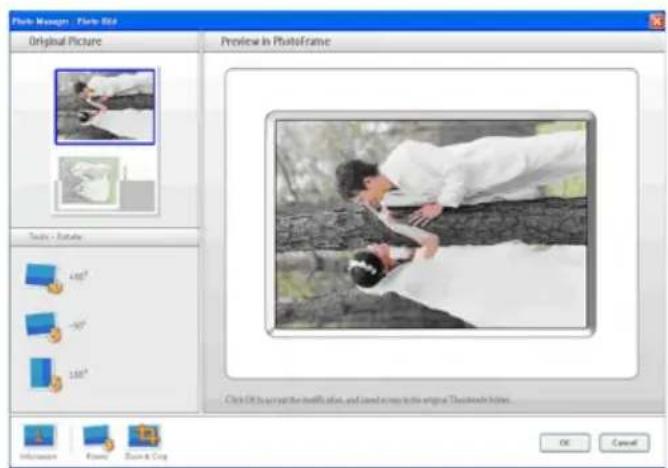Select the second faded thumbnail below original

(105, 181)
